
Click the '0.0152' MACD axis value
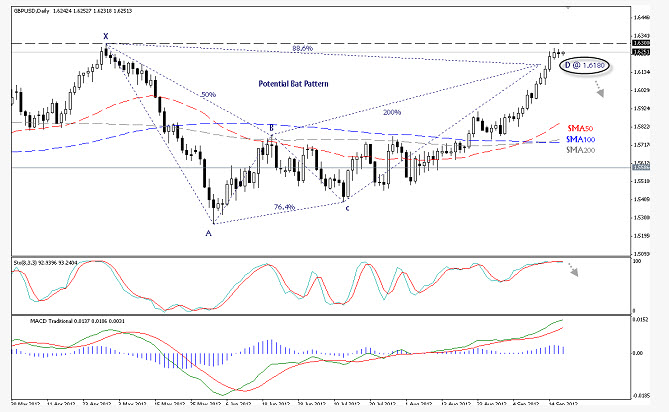640,319
